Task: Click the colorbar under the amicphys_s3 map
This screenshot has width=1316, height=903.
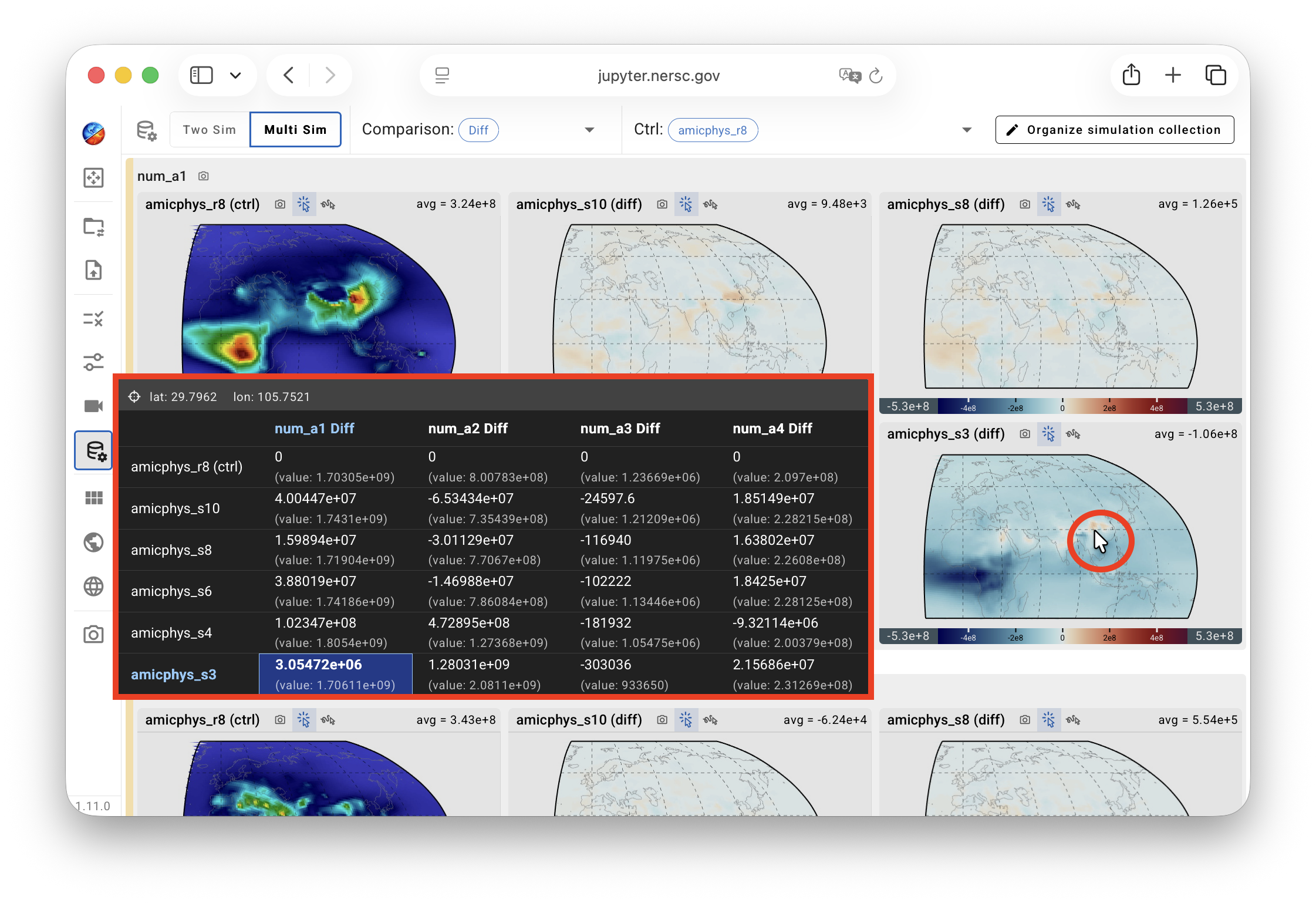Action: 1061,636
